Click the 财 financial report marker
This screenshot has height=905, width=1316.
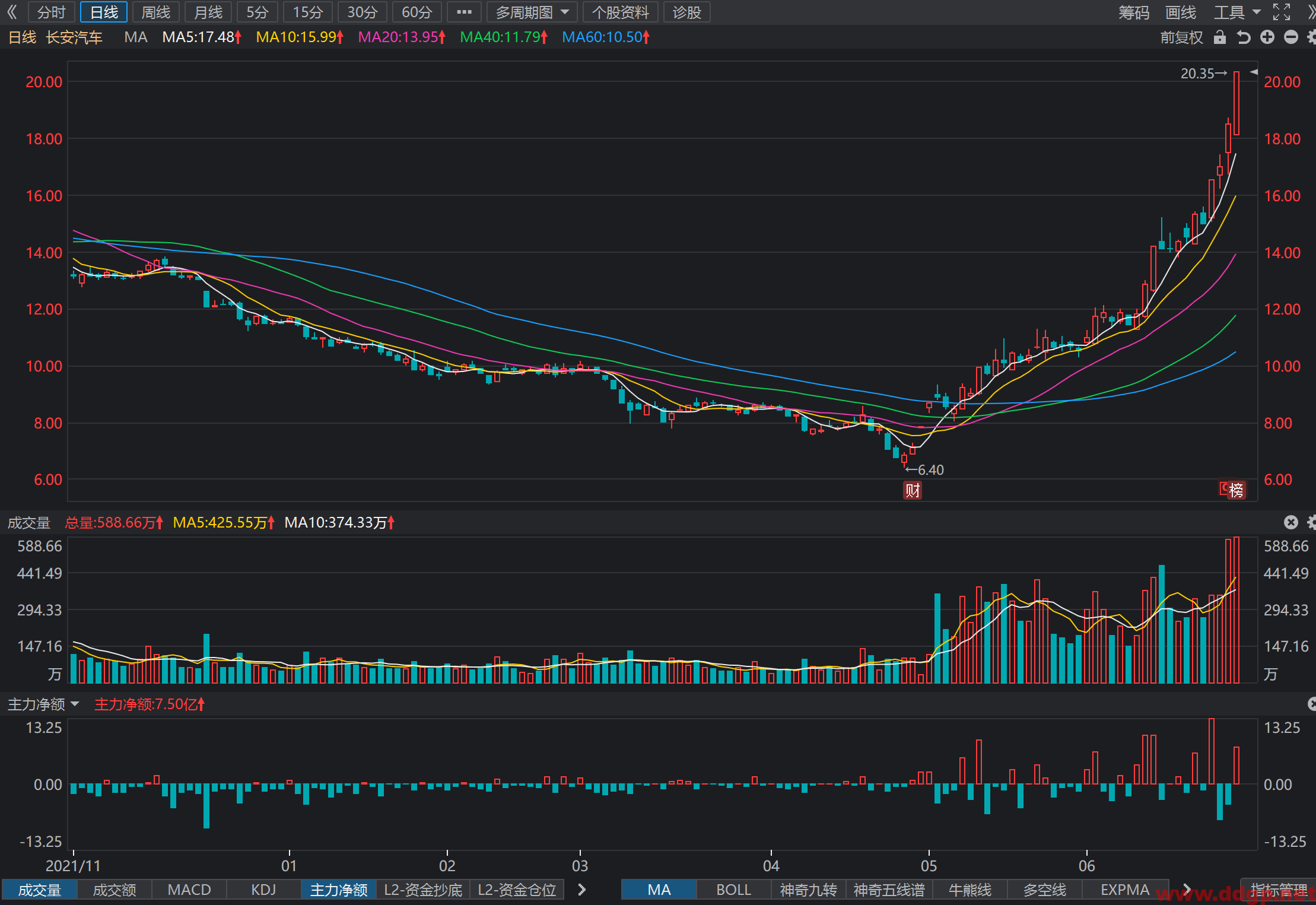click(x=913, y=490)
